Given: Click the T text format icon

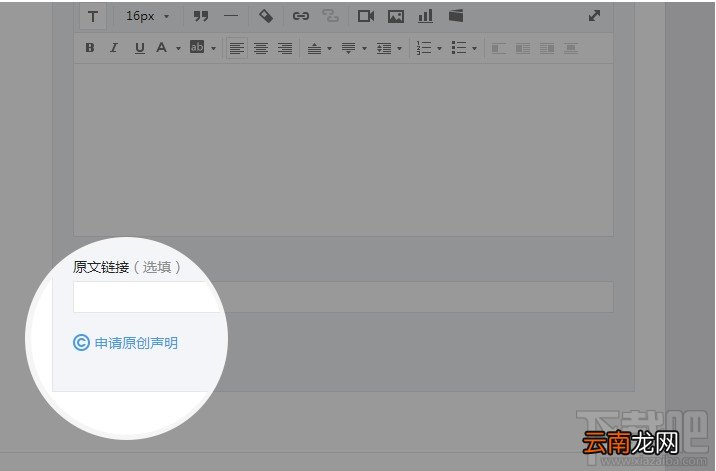Looking at the screenshot, I should 93,17.
